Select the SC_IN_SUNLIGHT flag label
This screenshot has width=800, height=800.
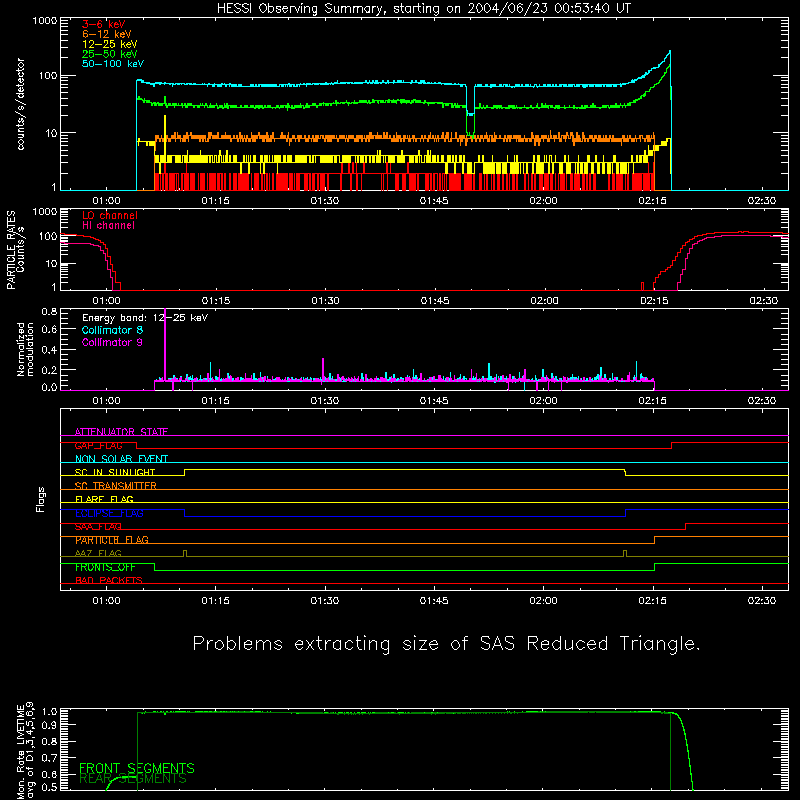(115, 472)
